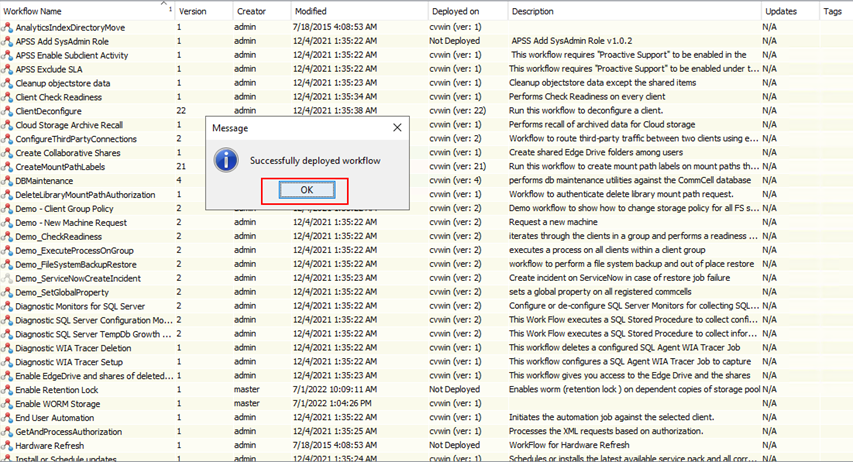Select the Hardware Refresh workflow icon

(8, 445)
